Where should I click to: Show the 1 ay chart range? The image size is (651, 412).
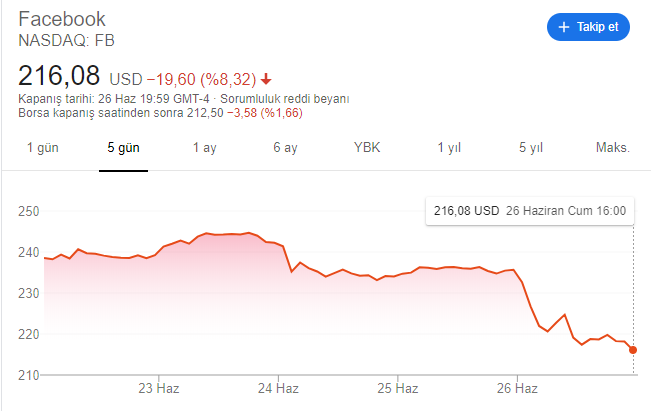pos(205,147)
